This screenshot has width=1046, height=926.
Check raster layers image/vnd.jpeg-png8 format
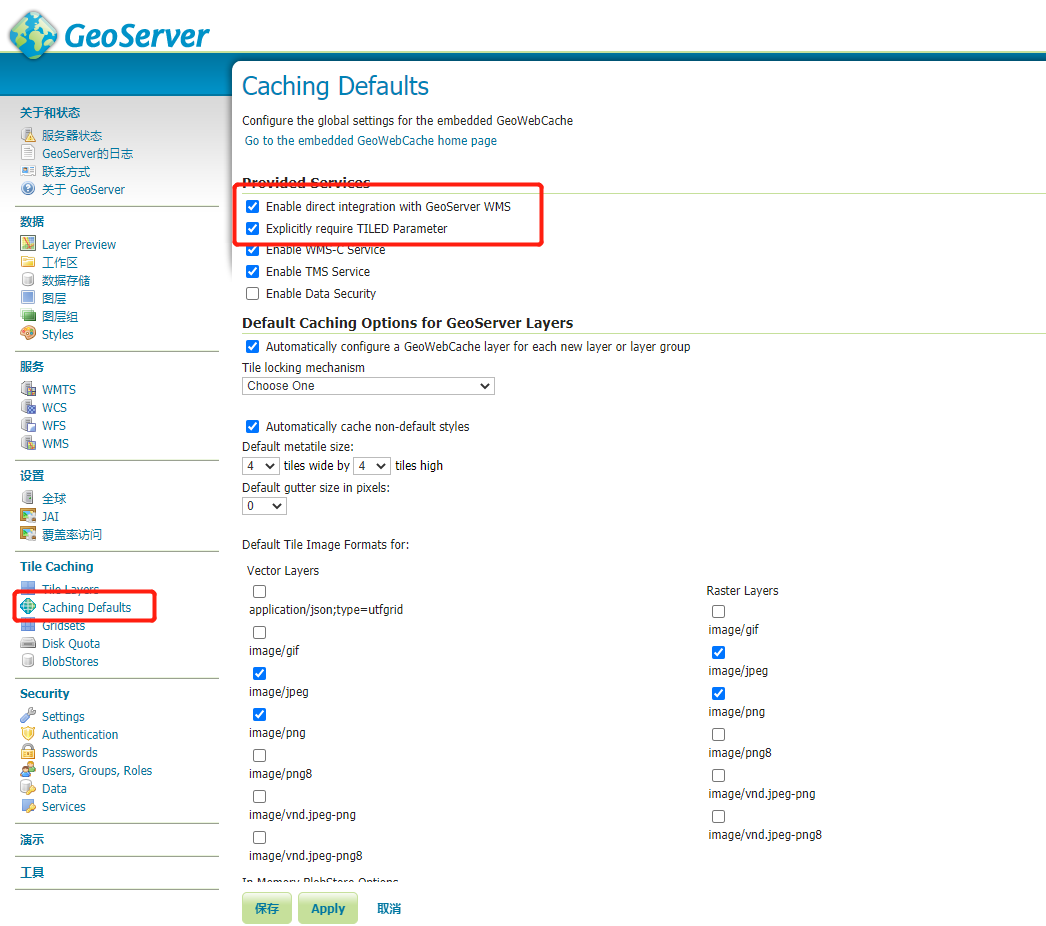coord(718,816)
